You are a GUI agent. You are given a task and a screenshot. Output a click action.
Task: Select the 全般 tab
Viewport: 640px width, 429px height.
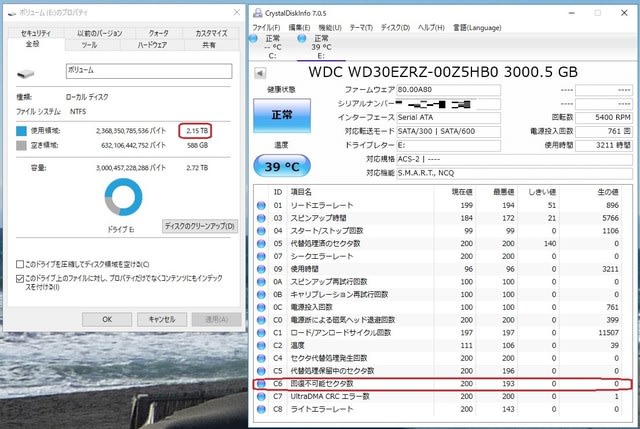click(33, 44)
